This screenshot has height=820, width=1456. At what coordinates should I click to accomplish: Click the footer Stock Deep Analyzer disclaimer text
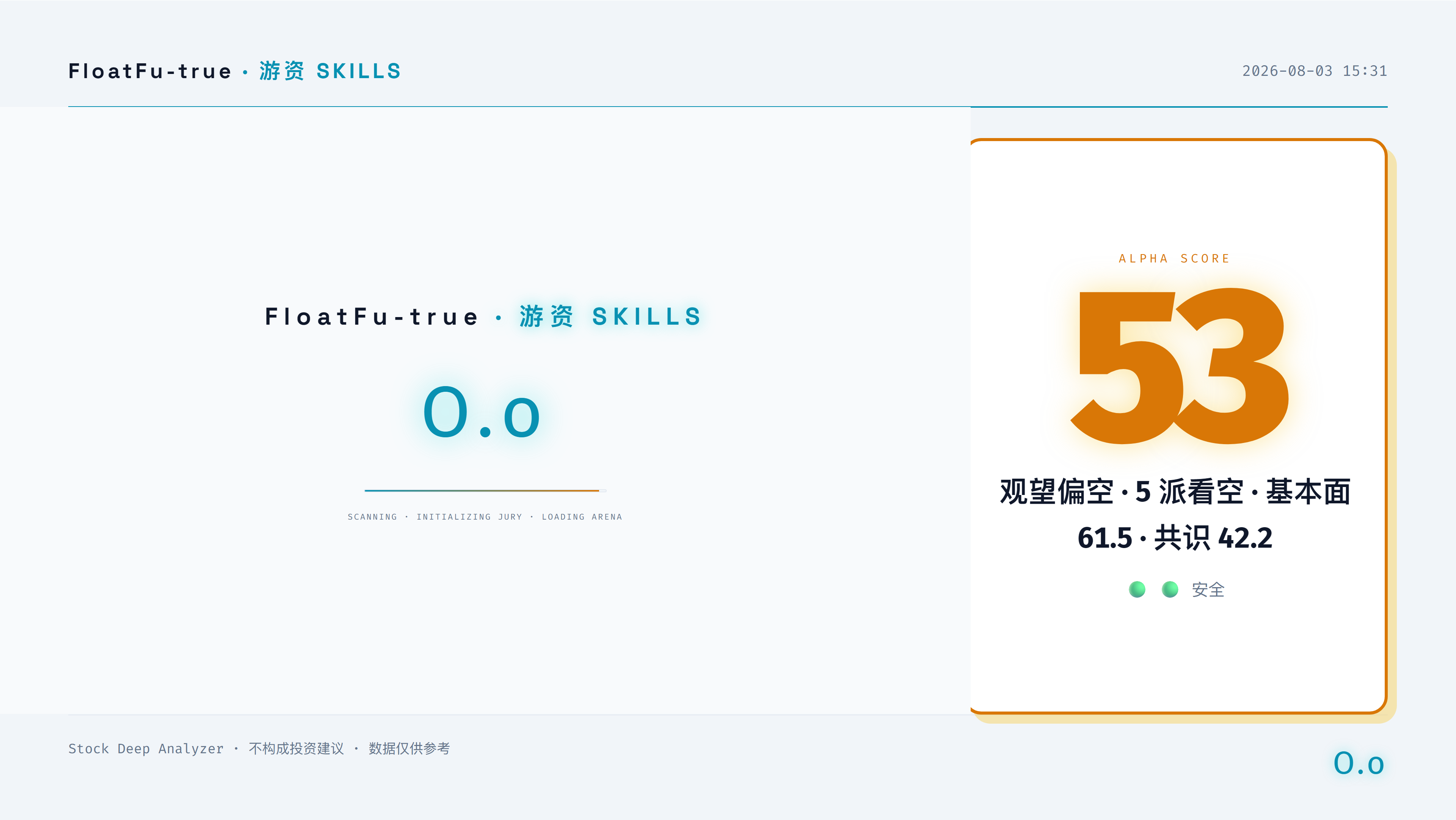[x=259, y=748]
